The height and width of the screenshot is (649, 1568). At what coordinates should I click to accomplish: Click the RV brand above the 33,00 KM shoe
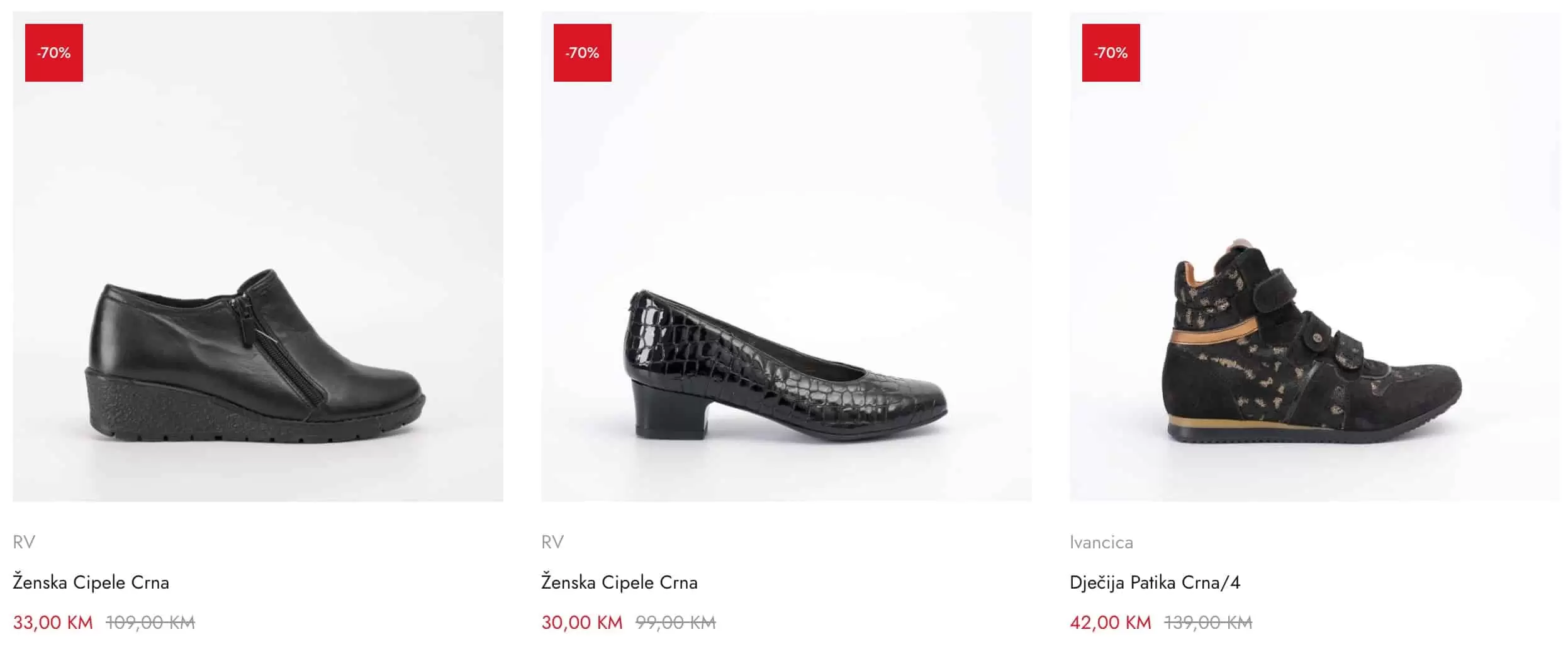click(x=24, y=542)
